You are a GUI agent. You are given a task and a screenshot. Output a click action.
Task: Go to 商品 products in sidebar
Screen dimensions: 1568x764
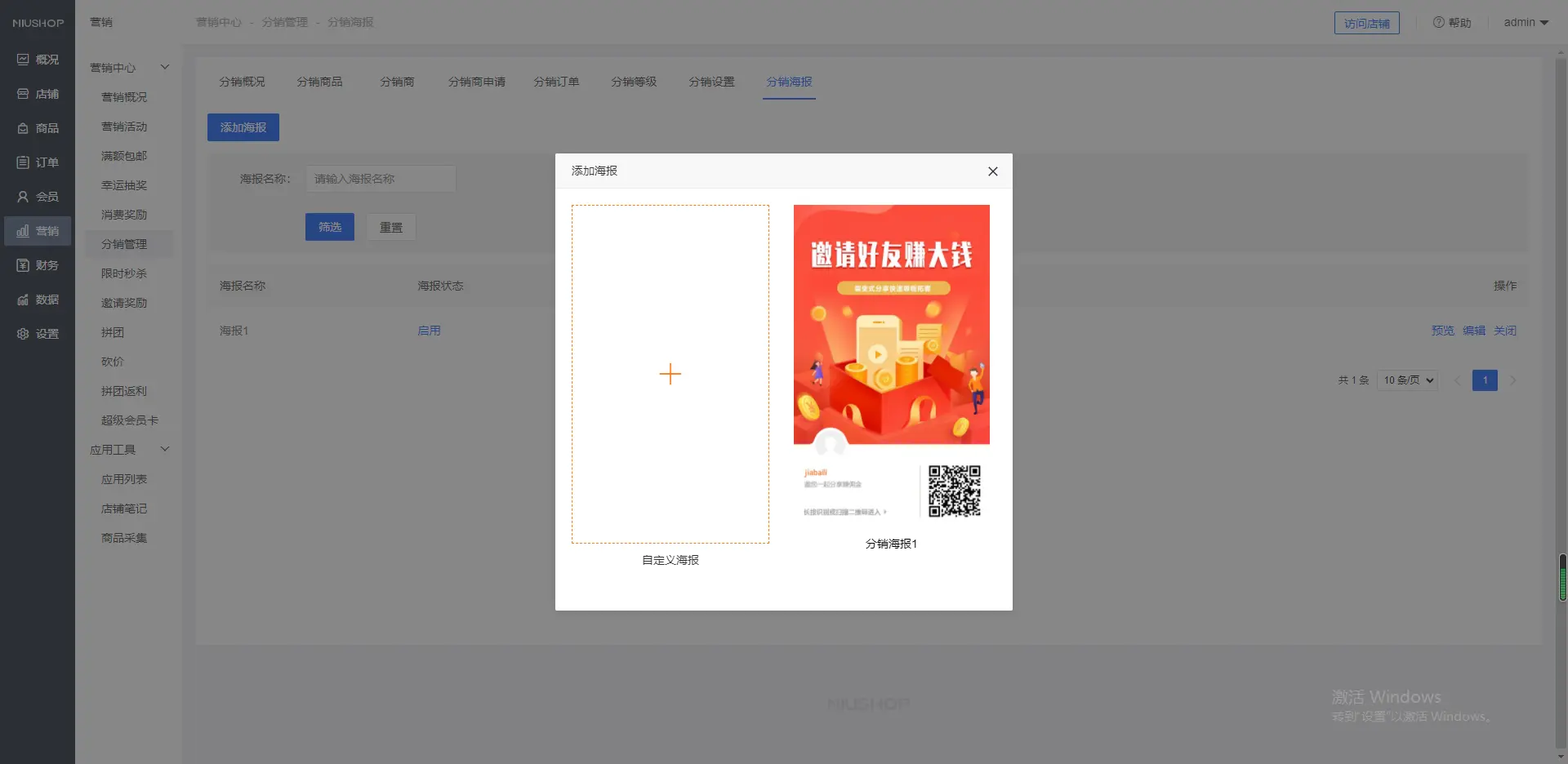coord(38,128)
